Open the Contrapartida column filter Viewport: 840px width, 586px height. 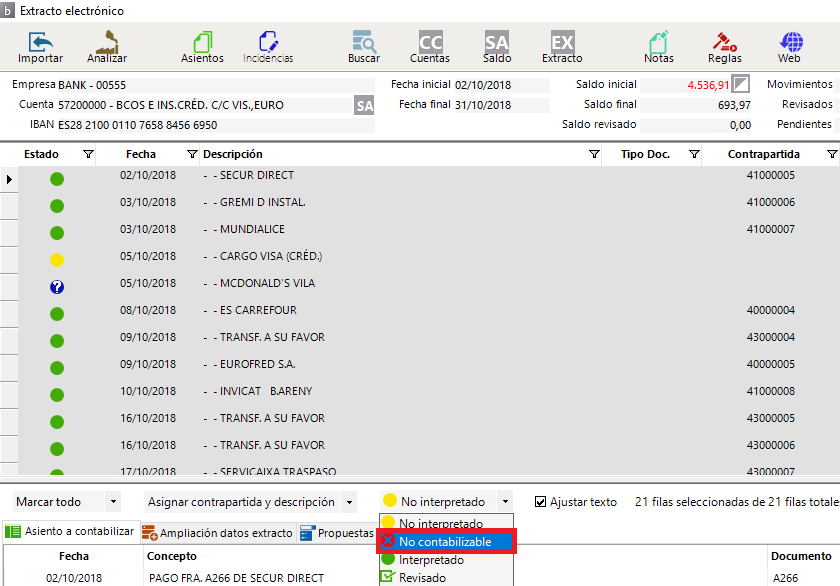click(832, 154)
